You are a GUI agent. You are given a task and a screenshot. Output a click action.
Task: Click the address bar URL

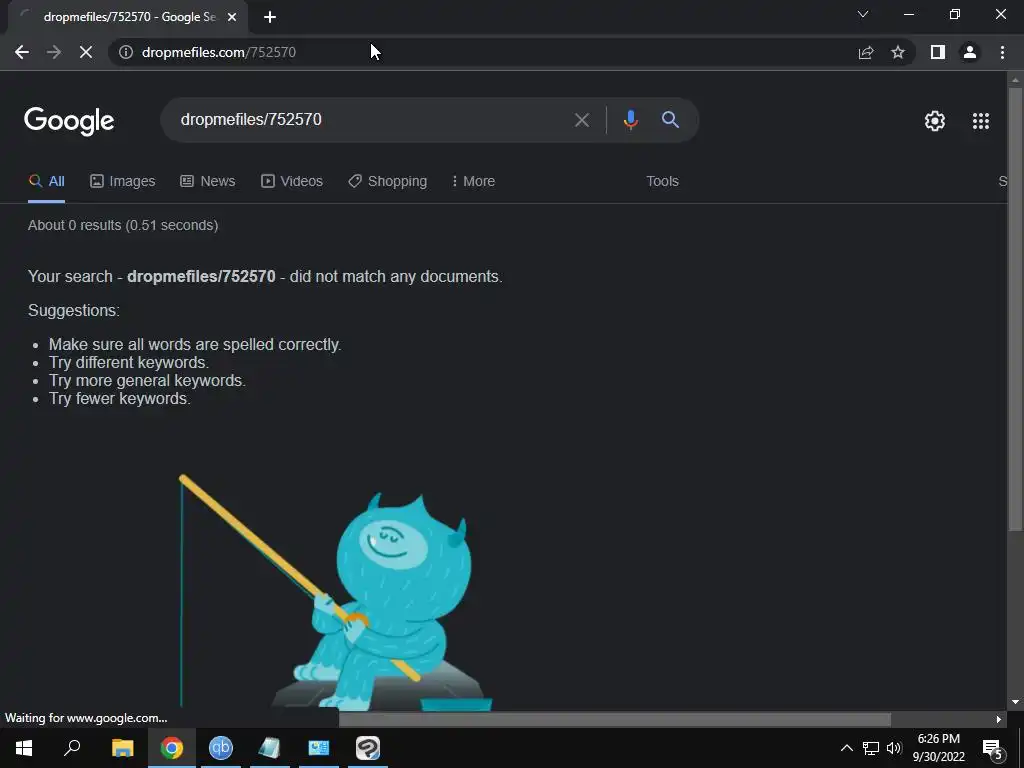tap(219, 52)
